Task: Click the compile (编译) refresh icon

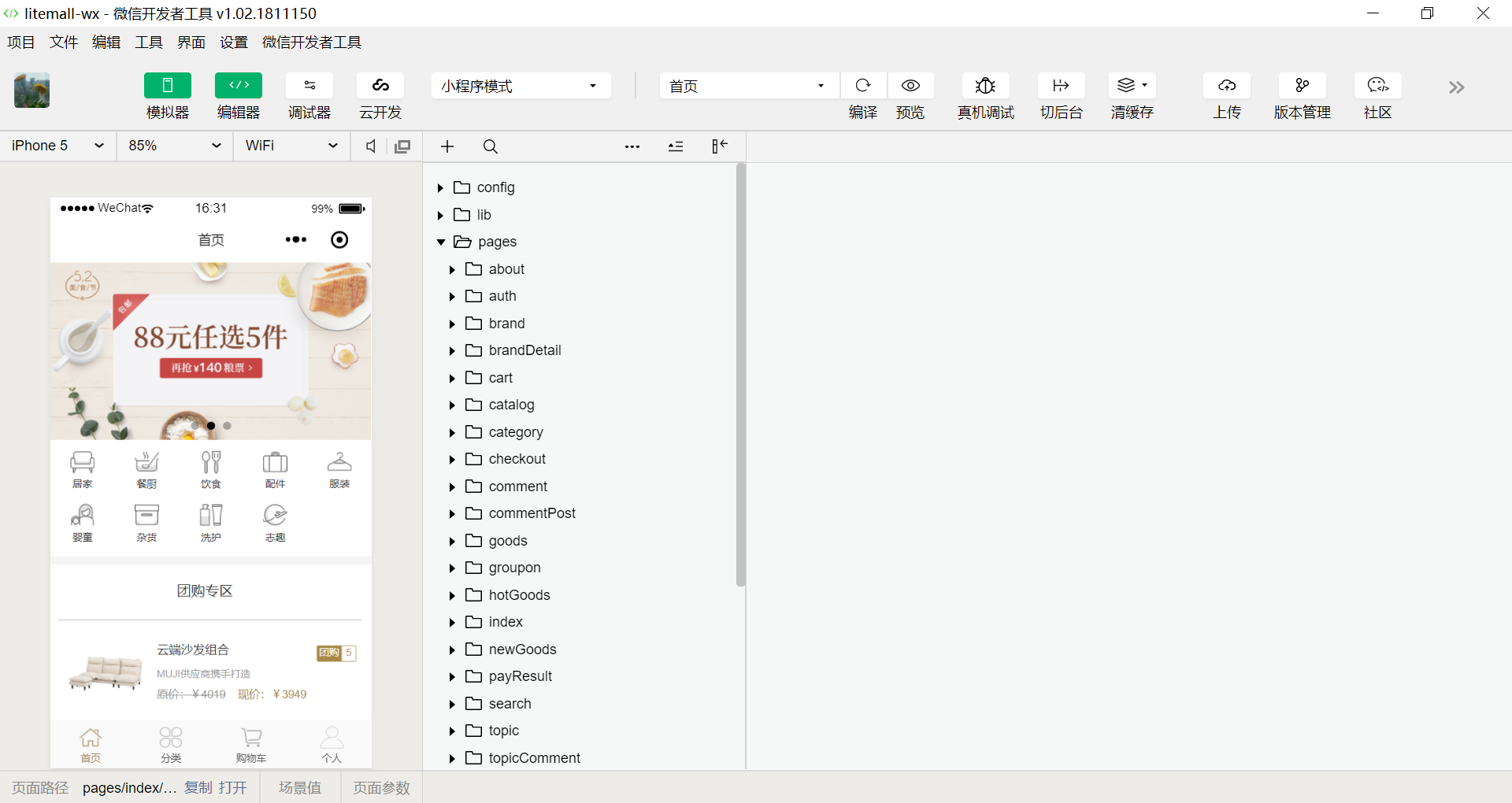Action: pos(863,86)
